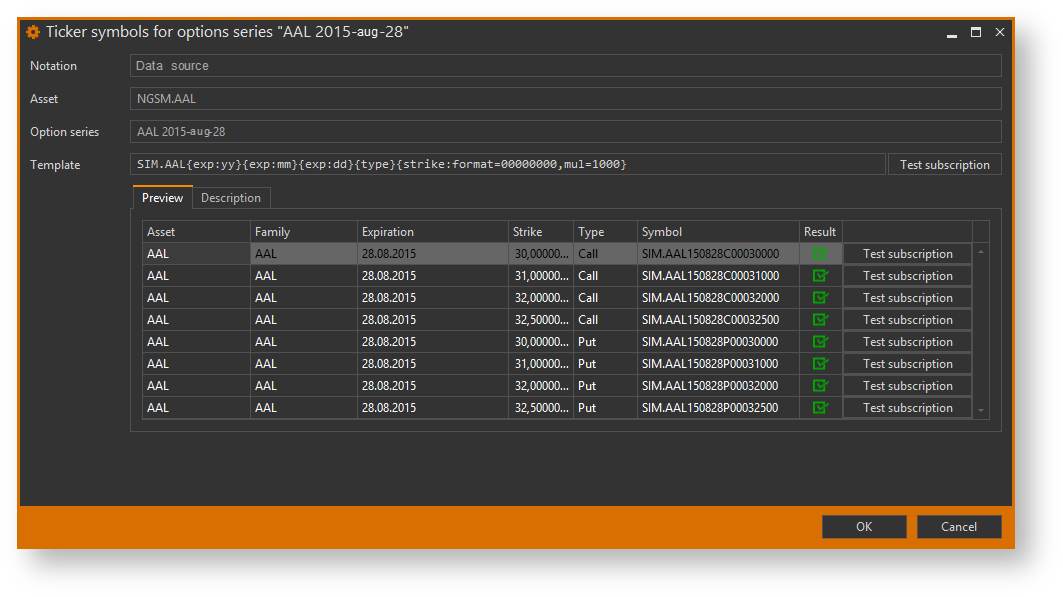Select symbol cell SIM.AAL150828P00032000
Viewport: 1063px width, 597px height.
click(718, 386)
